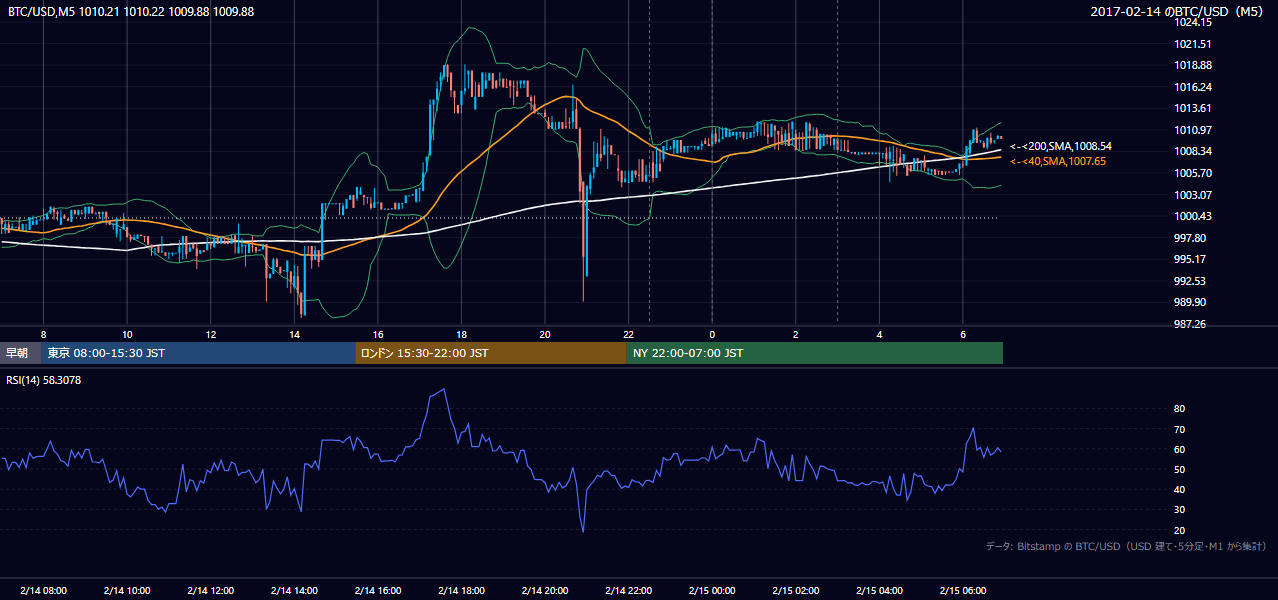The height and width of the screenshot is (600, 1278).
Task: Click the 989.90 price axis label
Action: point(1191,302)
